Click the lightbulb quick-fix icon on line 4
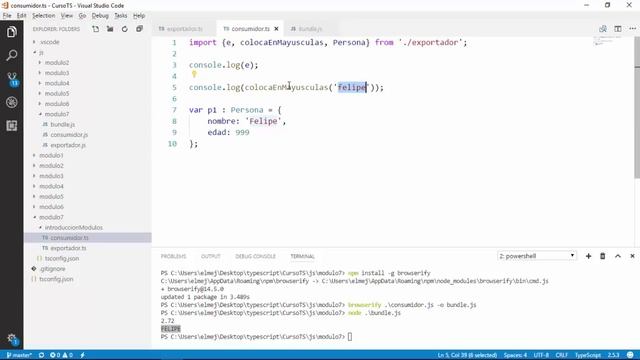 pos(194,74)
